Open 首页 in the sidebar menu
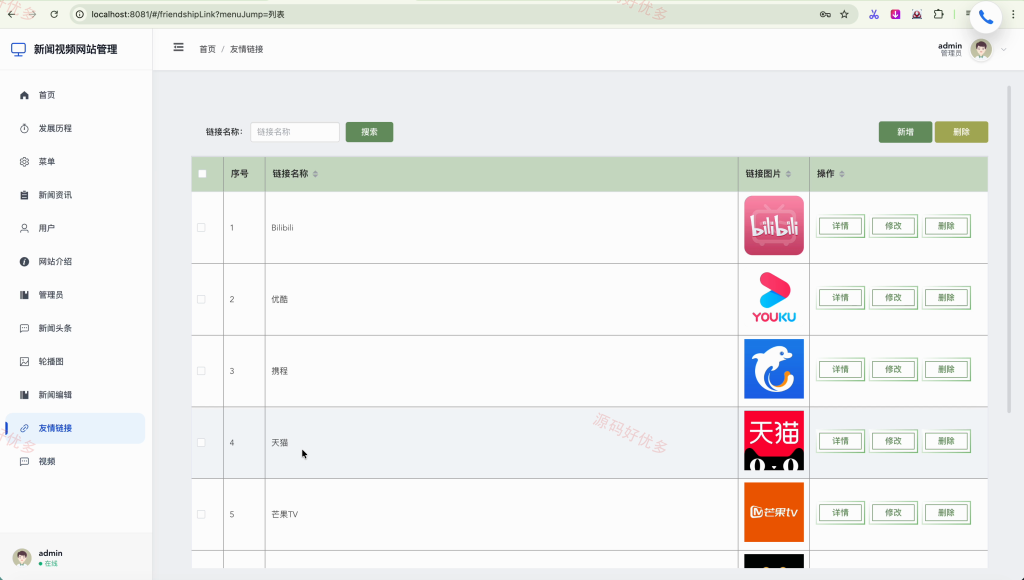Viewport: 1024px width, 580px height. [x=76, y=95]
